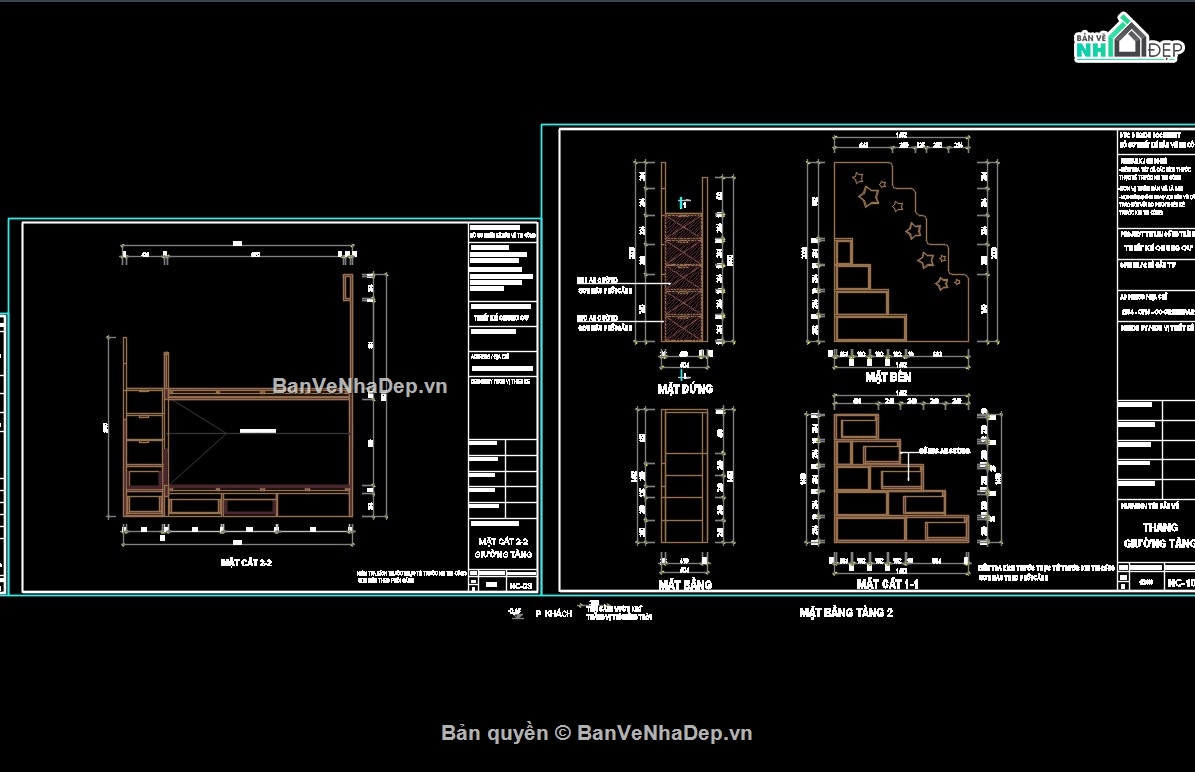Click the hatched front elevation of staircase

click(x=683, y=277)
